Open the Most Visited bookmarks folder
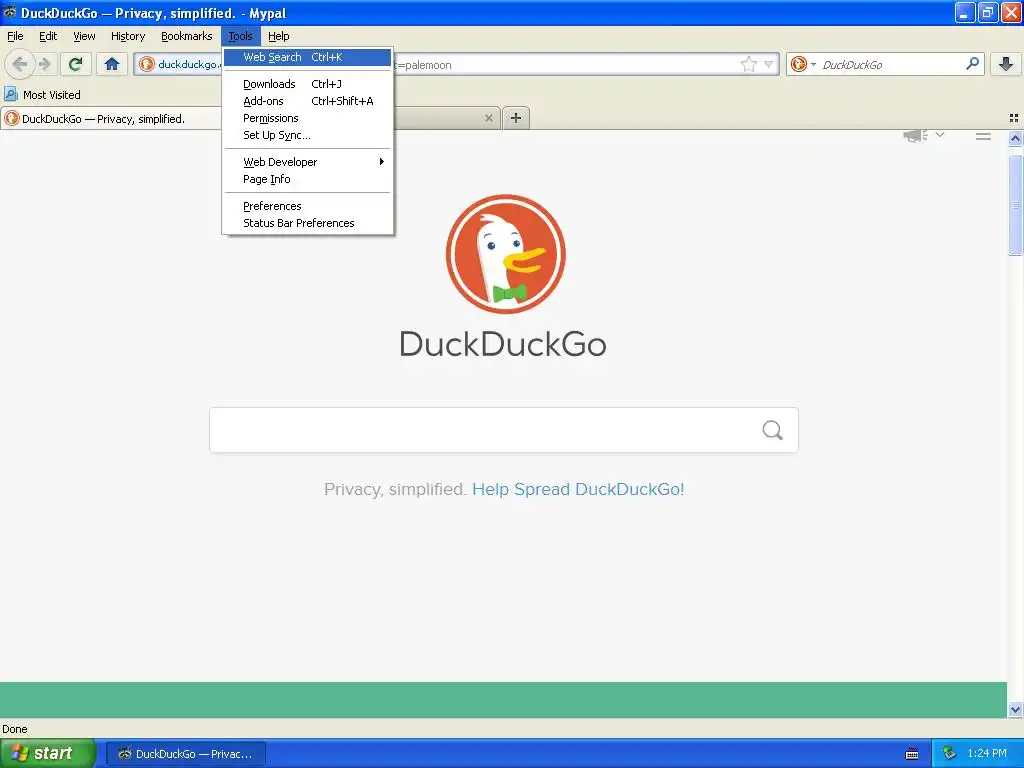1024x768 pixels. click(42, 95)
